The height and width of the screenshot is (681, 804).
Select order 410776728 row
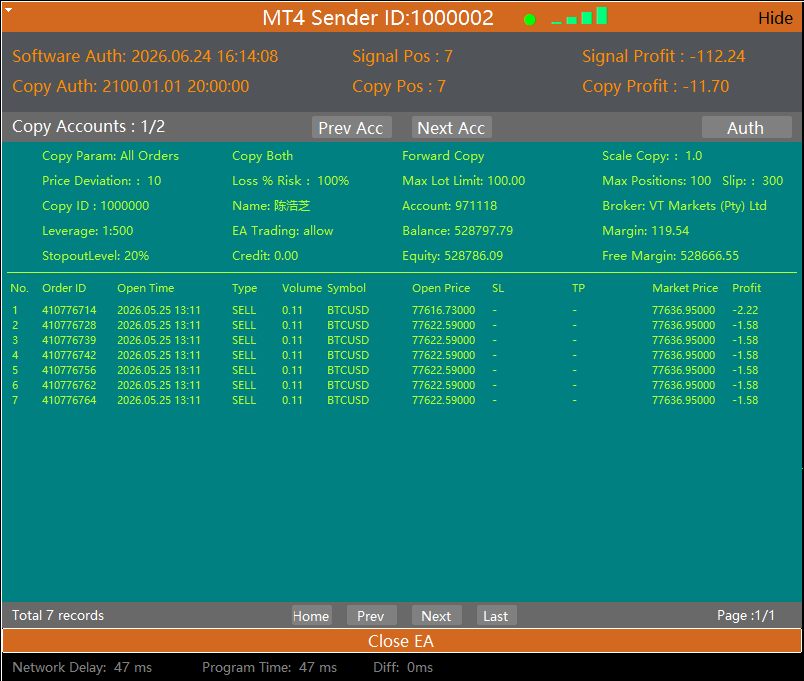pos(385,325)
